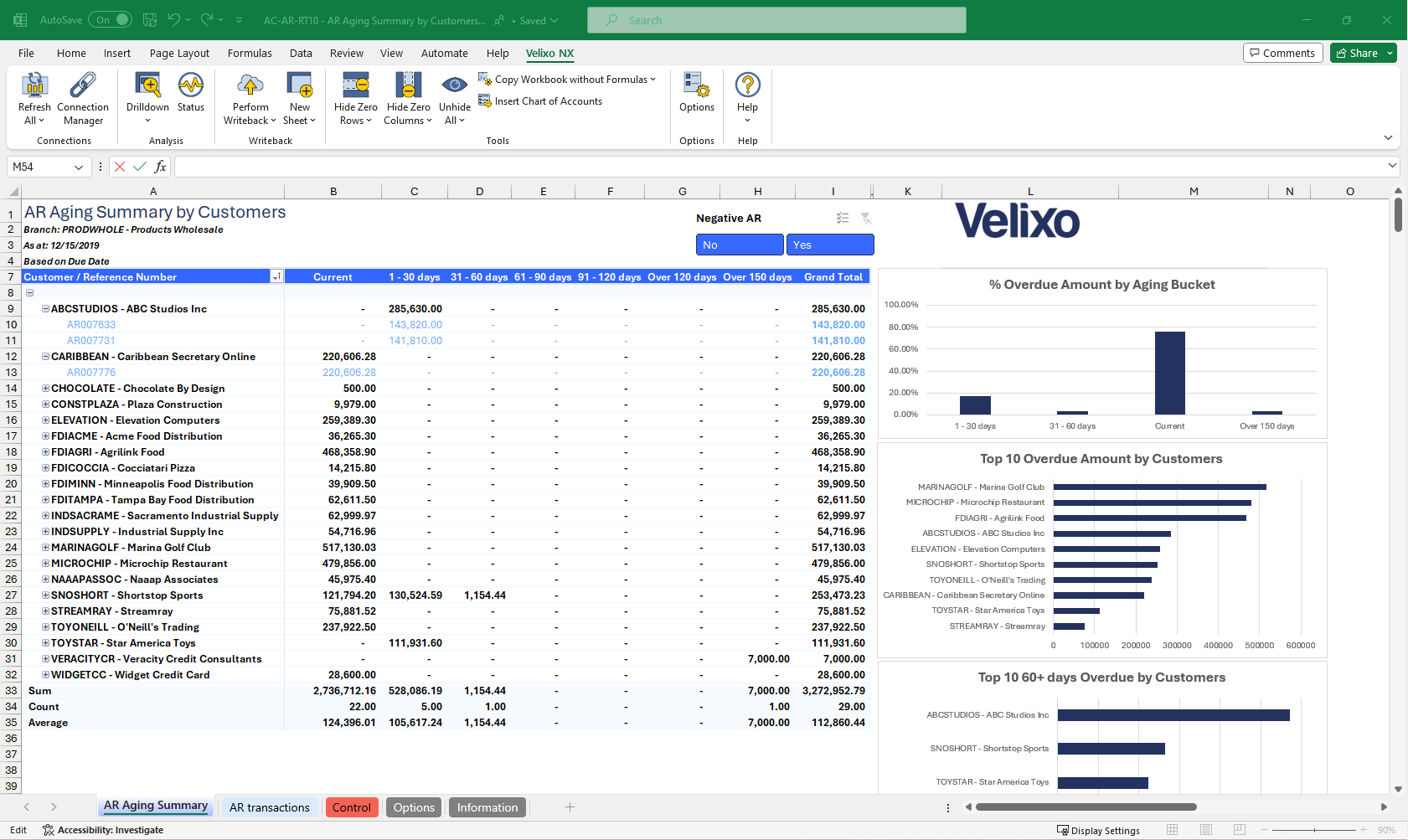The width and height of the screenshot is (1408, 840).
Task: Click the insert function fx icon
Action: point(160,167)
